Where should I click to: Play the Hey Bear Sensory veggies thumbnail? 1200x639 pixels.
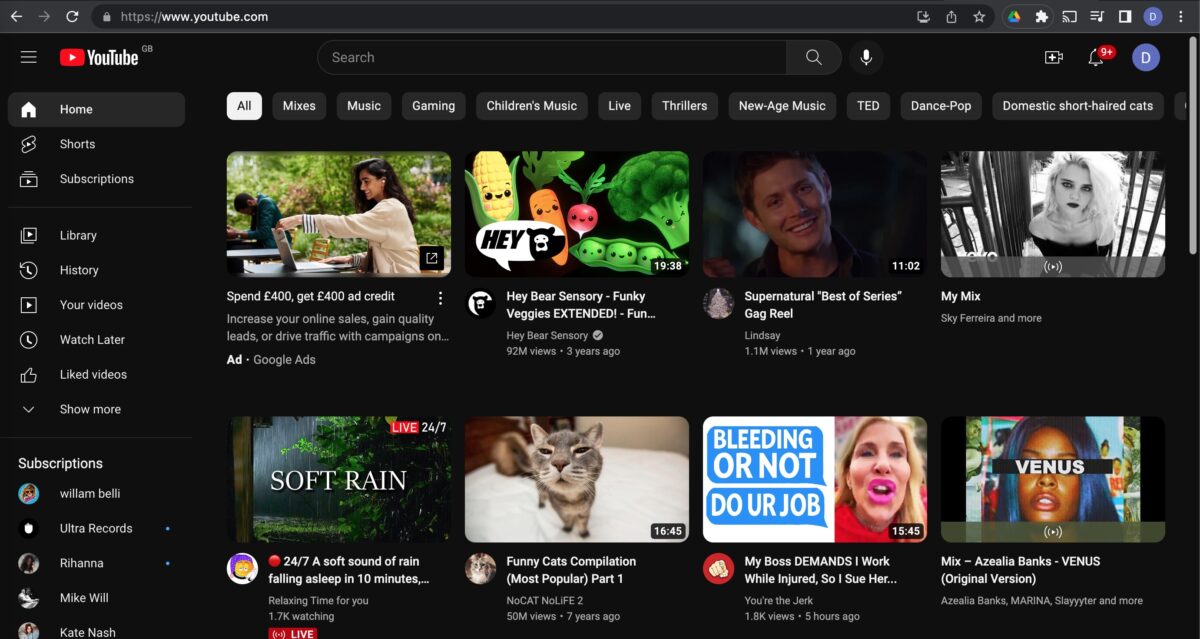click(577, 214)
